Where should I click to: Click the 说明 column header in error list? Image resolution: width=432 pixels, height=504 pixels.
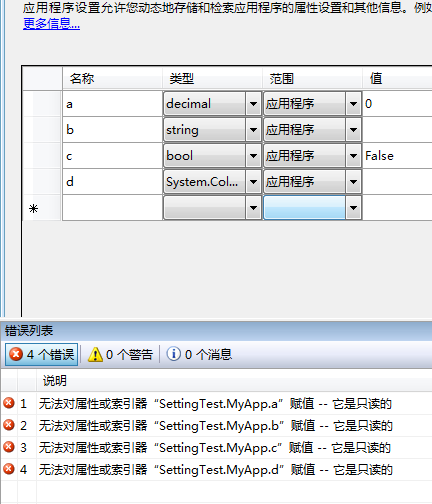(x=55, y=380)
